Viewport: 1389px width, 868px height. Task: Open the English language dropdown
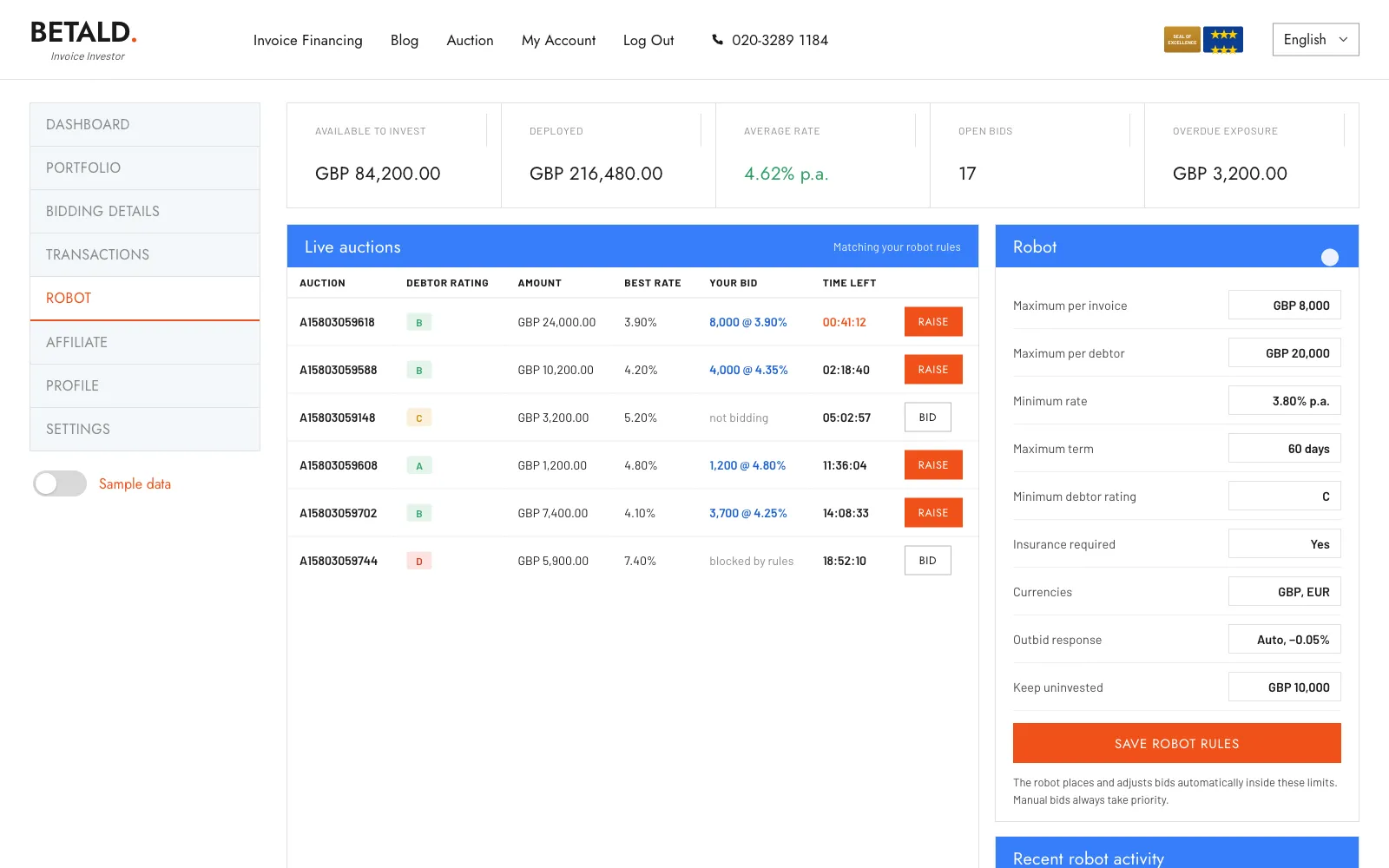[x=1315, y=39]
